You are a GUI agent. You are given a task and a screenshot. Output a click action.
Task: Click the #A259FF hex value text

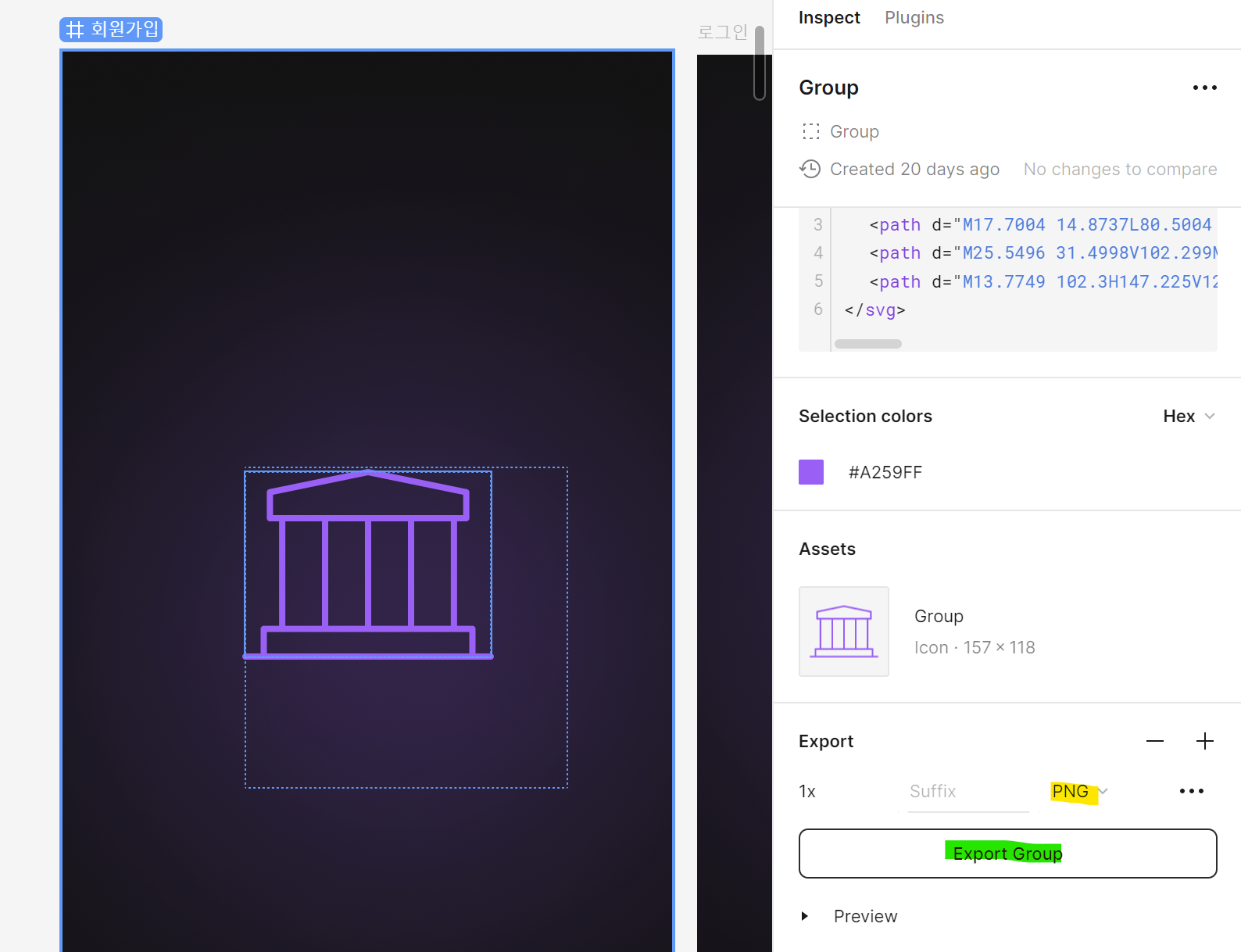click(885, 472)
